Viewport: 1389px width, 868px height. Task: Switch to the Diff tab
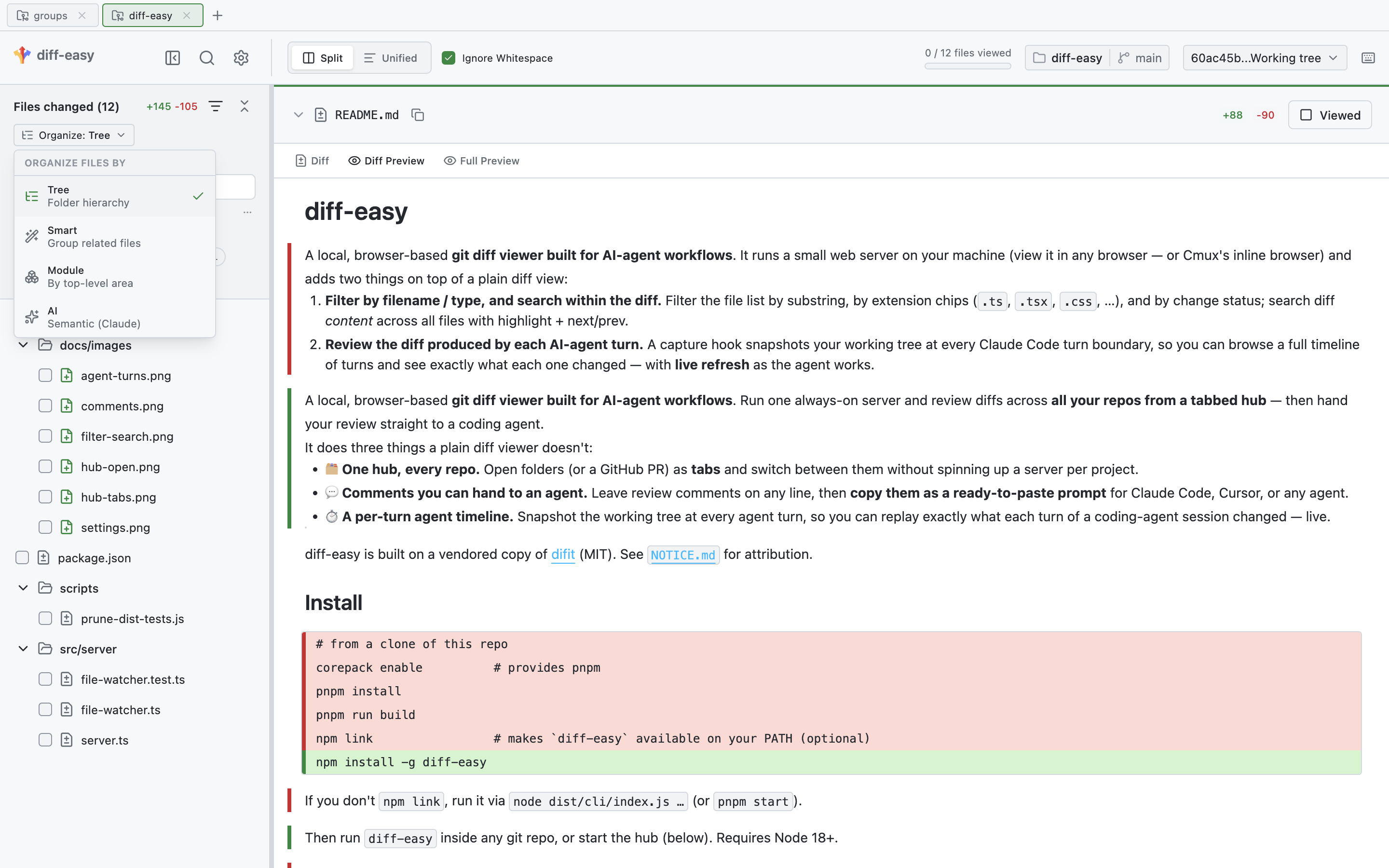(x=312, y=161)
